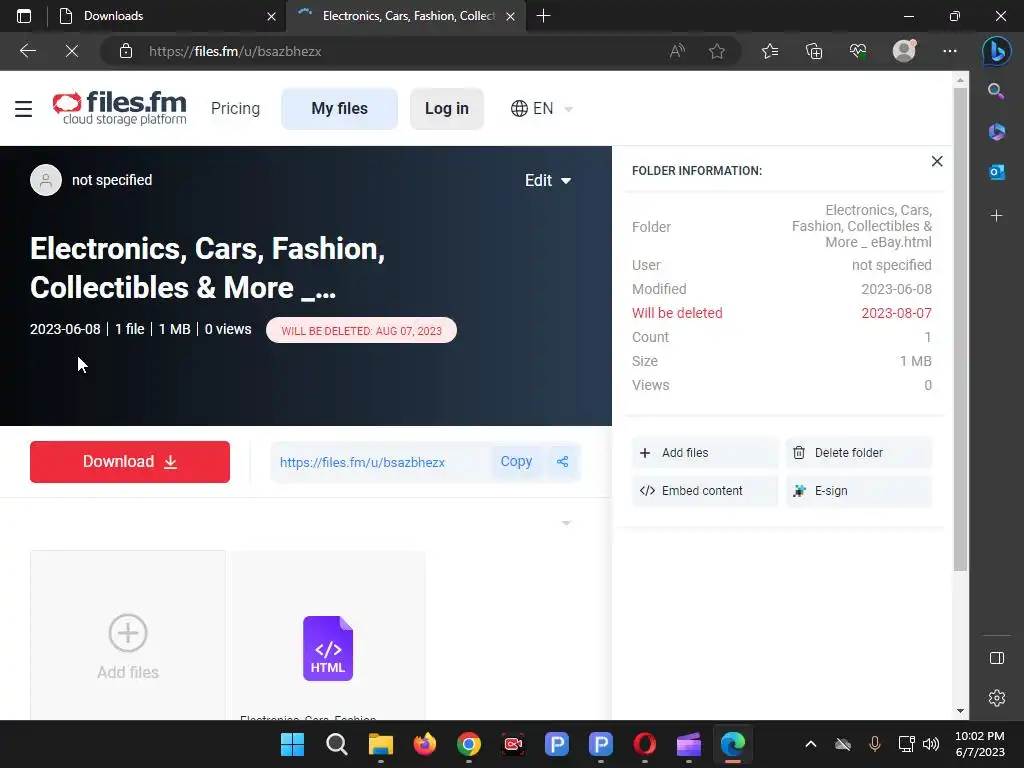Click the 'WILL BE DELETED: AUG 07, 2023' badge
The image size is (1024, 768).
(x=361, y=330)
